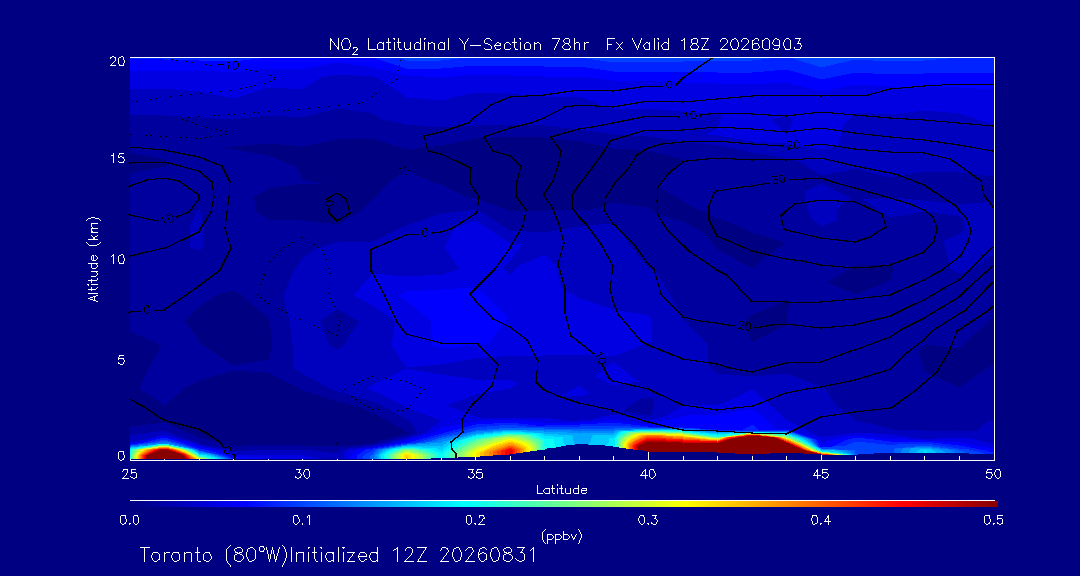1080x576 pixels.
Task: Click the 0.1 label under color bar
Action: click(x=302, y=522)
